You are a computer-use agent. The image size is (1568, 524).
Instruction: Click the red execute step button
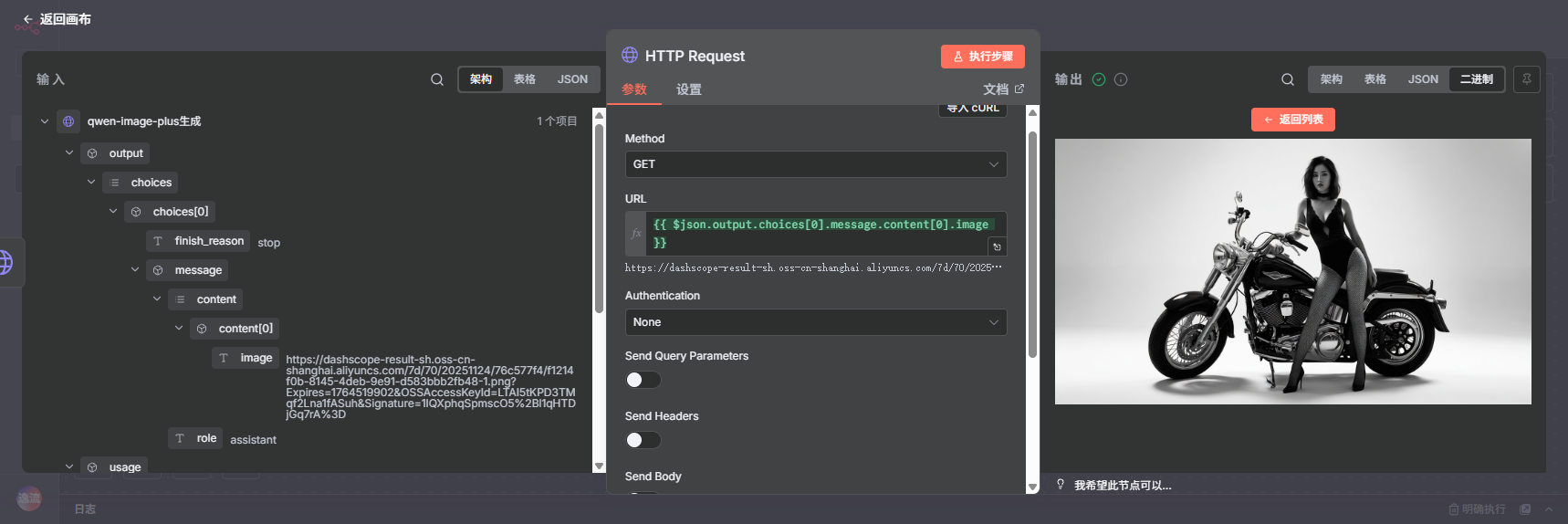pyautogui.click(x=982, y=57)
